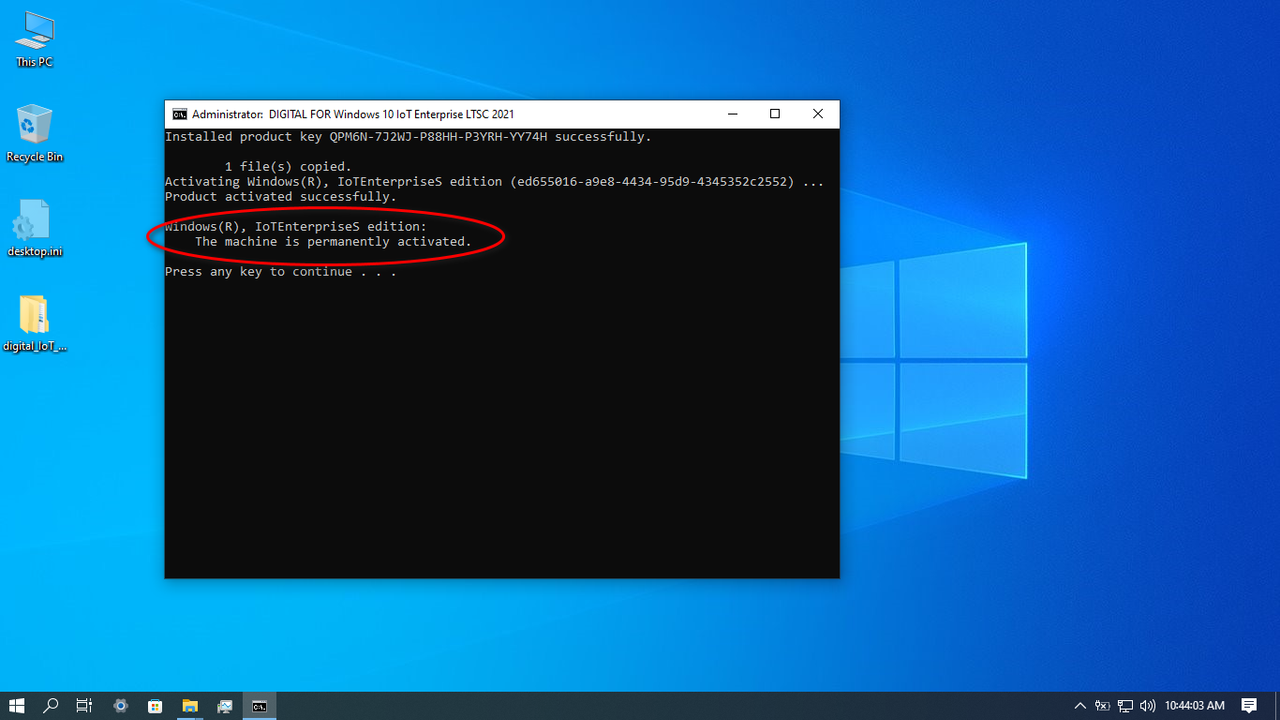Open File Explorer from taskbar
The width and height of the screenshot is (1280, 720).
[x=190, y=706]
